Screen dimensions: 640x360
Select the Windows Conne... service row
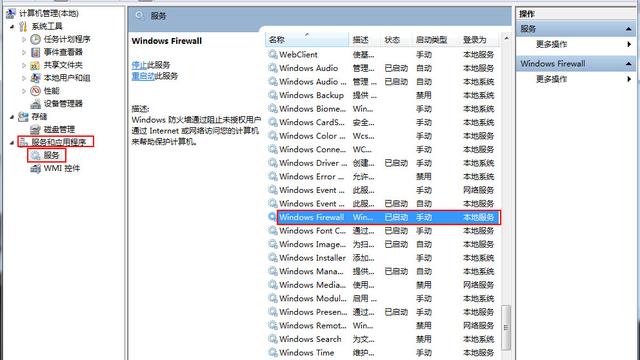click(x=383, y=149)
